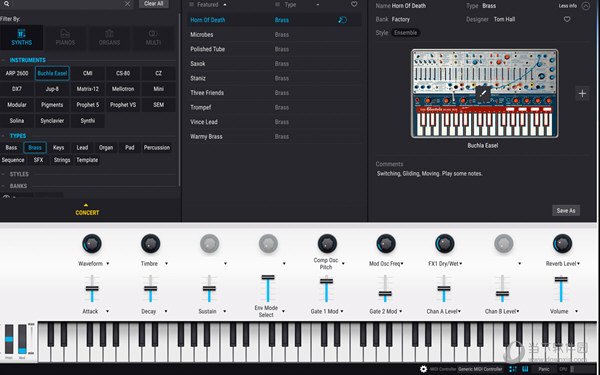600x375 pixels.
Task: Click the Clear All button
Action: [x=153, y=3]
